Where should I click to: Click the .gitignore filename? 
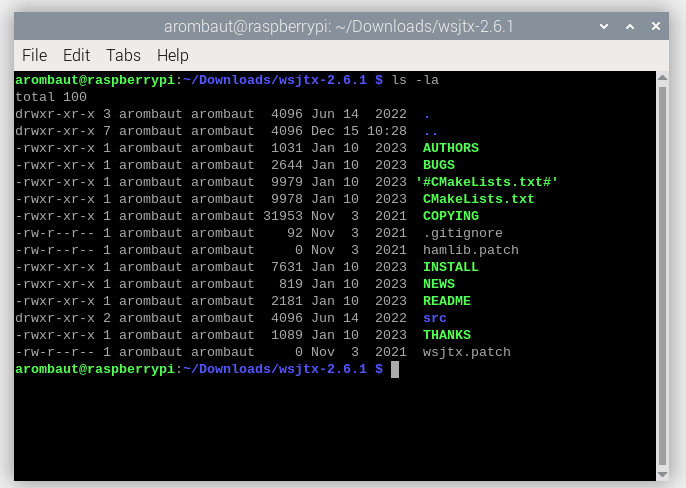click(x=462, y=233)
